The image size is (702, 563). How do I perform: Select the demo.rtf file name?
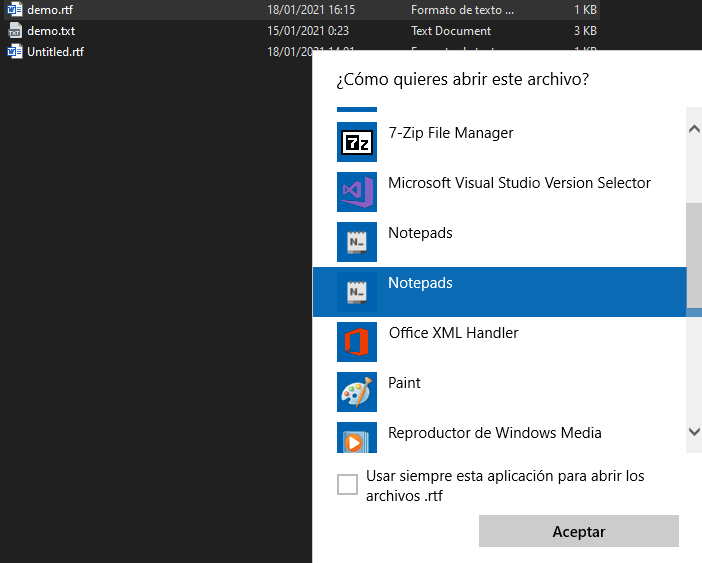(x=50, y=10)
